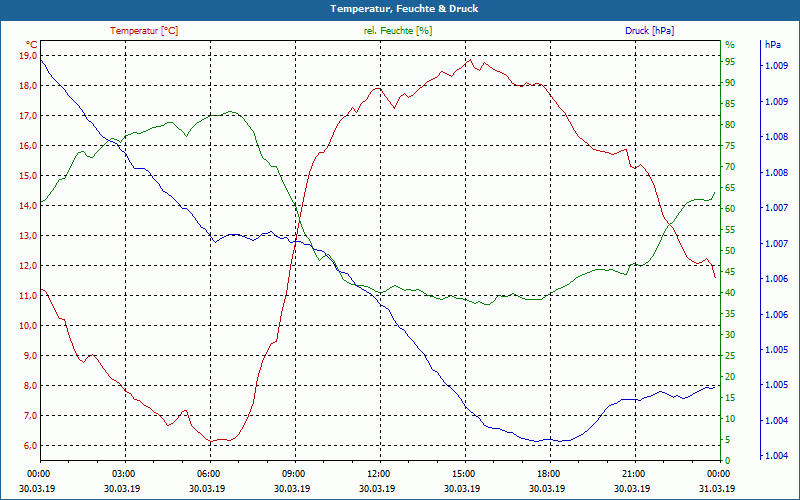Click the 45 humidity axis value

[730, 271]
